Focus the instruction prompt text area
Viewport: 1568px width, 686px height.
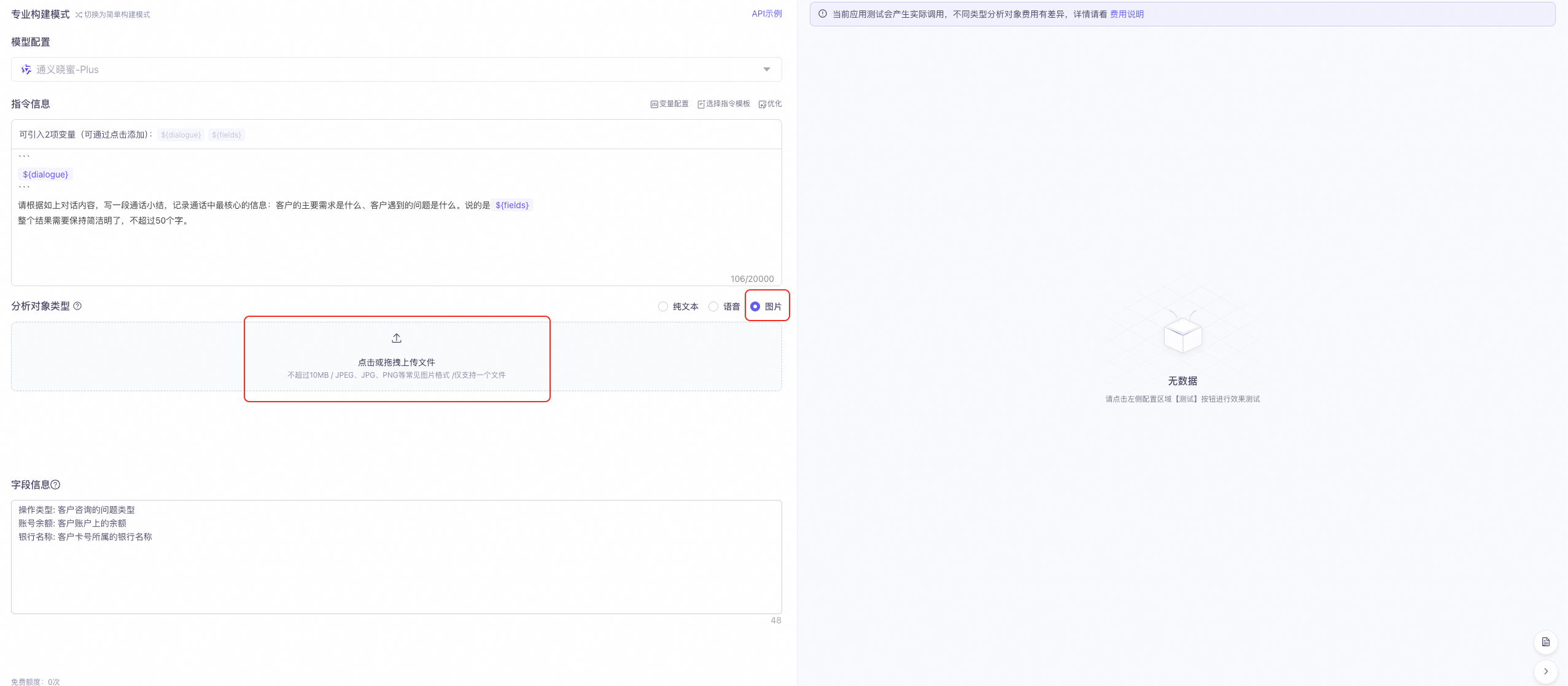coord(397,217)
